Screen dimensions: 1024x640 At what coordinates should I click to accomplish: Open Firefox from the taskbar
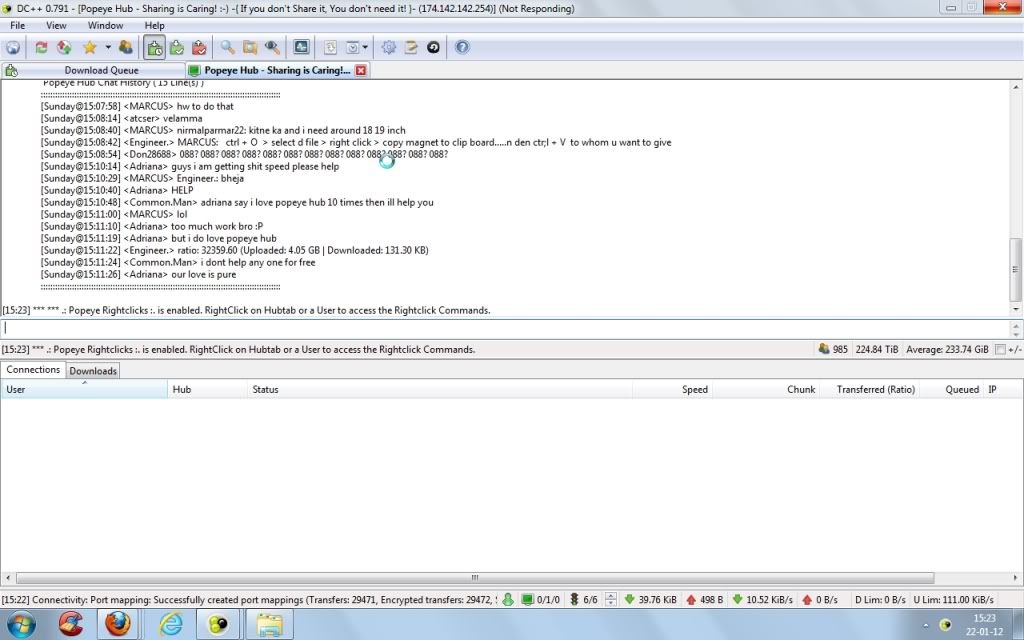[118, 624]
